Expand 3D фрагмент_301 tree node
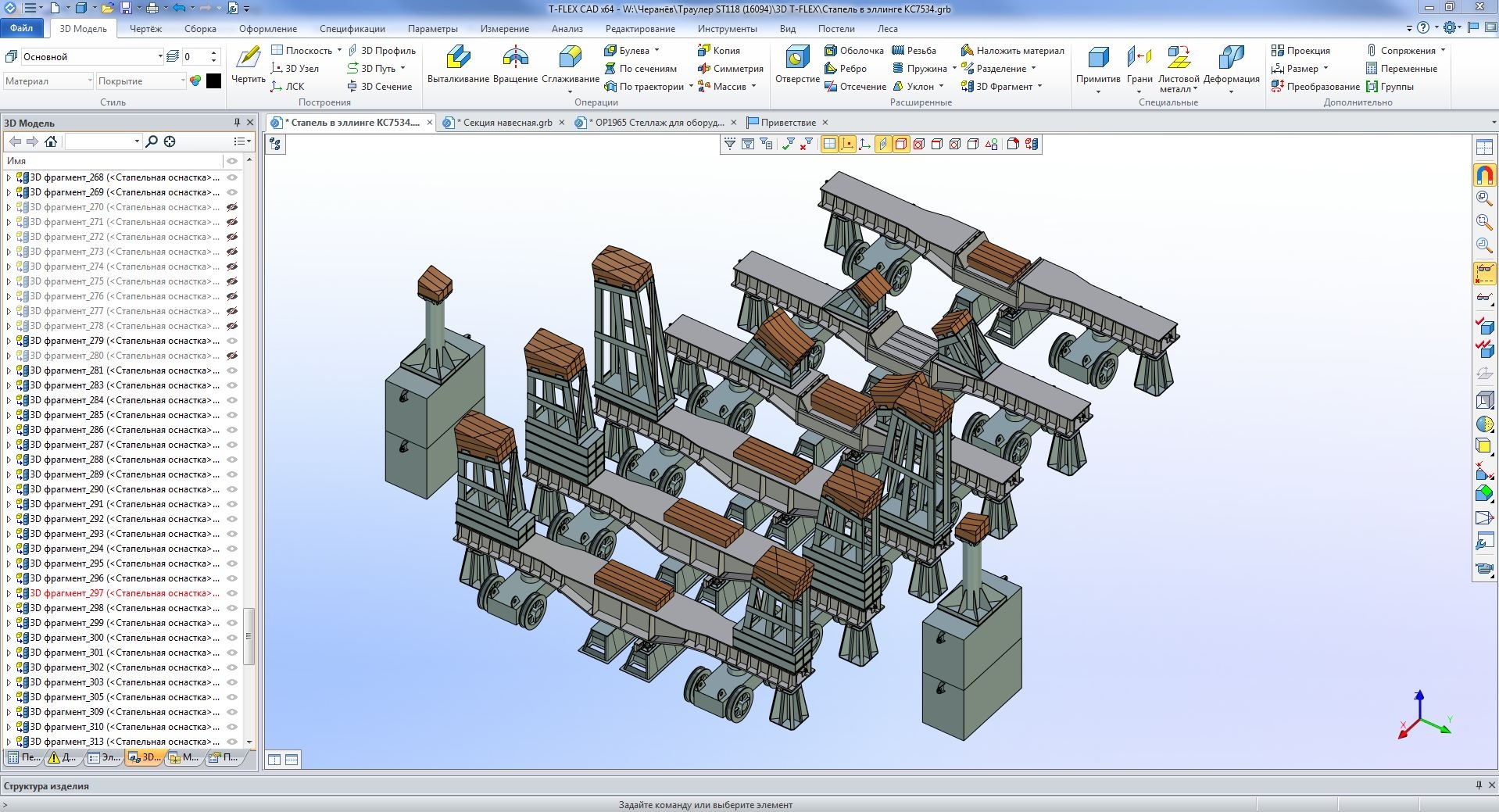 click(9, 653)
